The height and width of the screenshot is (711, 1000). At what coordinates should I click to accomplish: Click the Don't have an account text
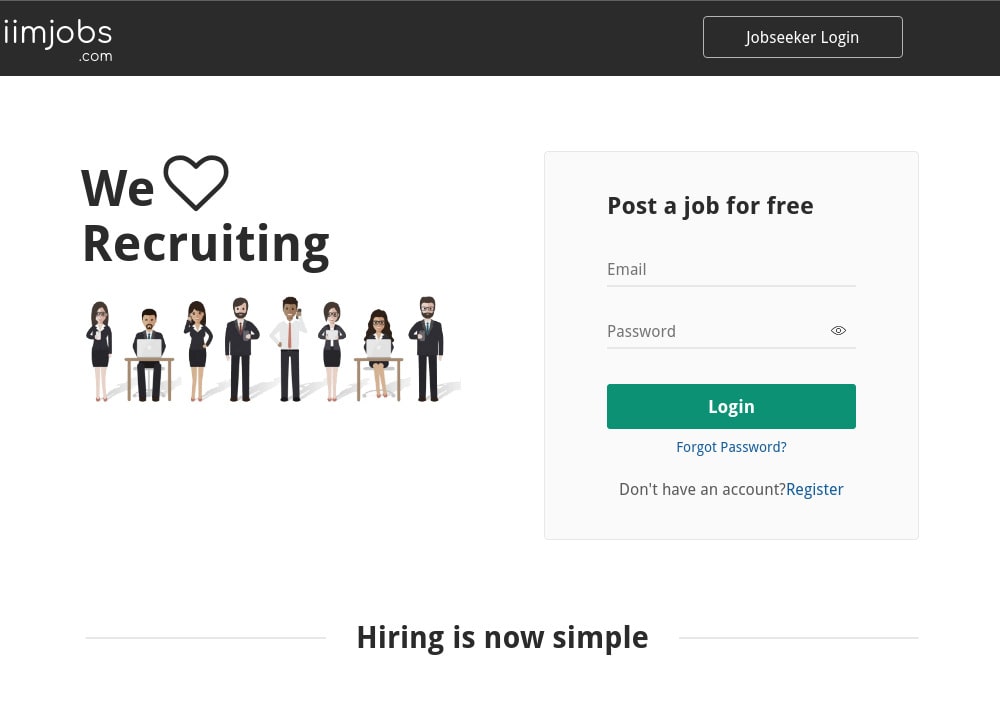(x=701, y=489)
